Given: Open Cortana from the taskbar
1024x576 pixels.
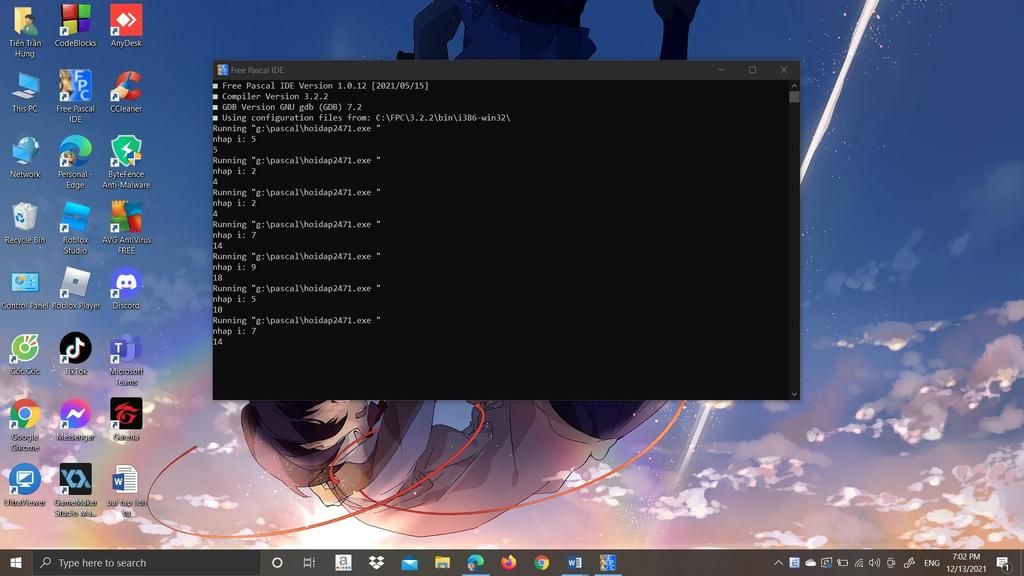Looking at the screenshot, I should [277, 562].
